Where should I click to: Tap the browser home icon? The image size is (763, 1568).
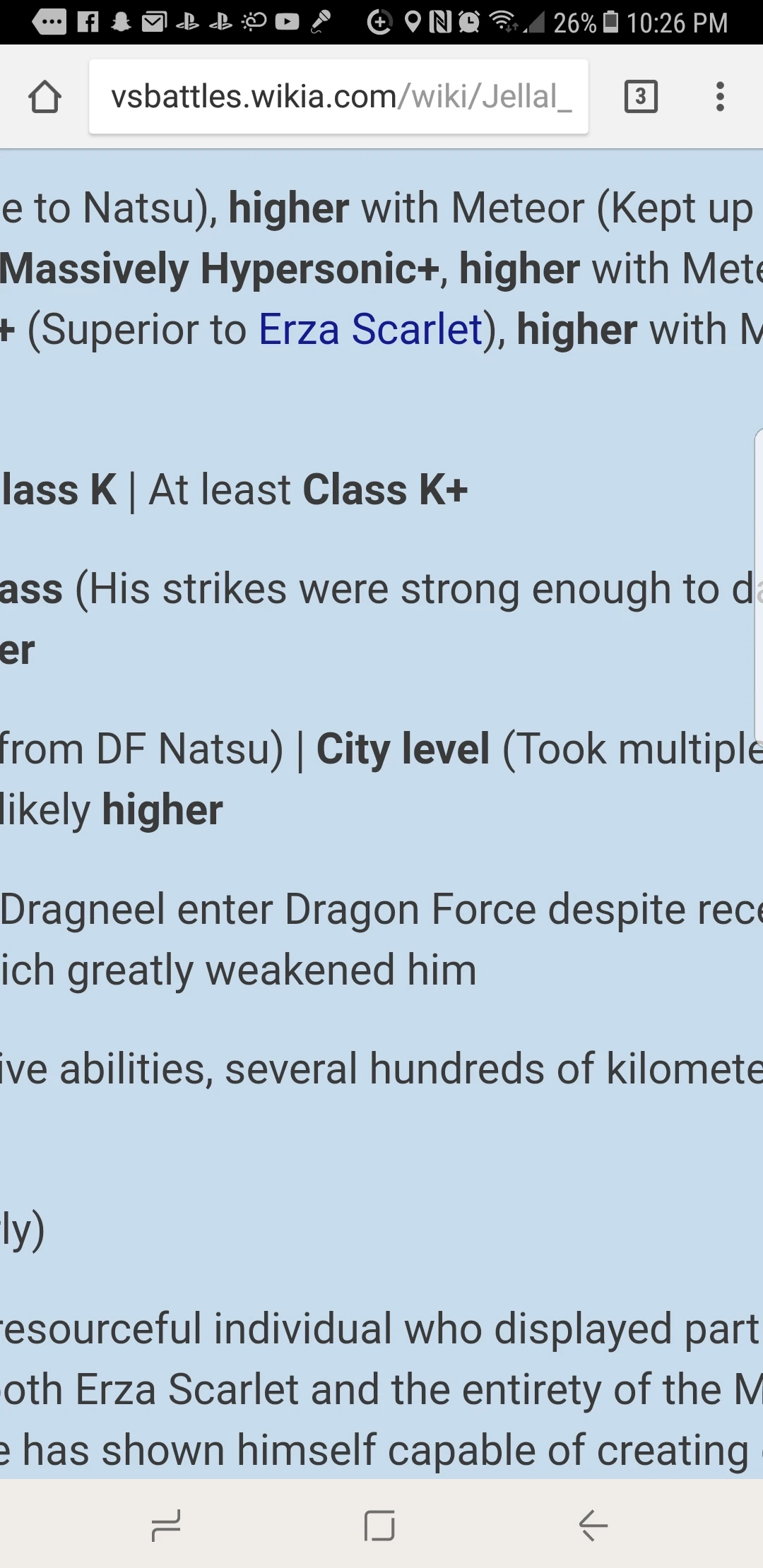[x=45, y=97]
